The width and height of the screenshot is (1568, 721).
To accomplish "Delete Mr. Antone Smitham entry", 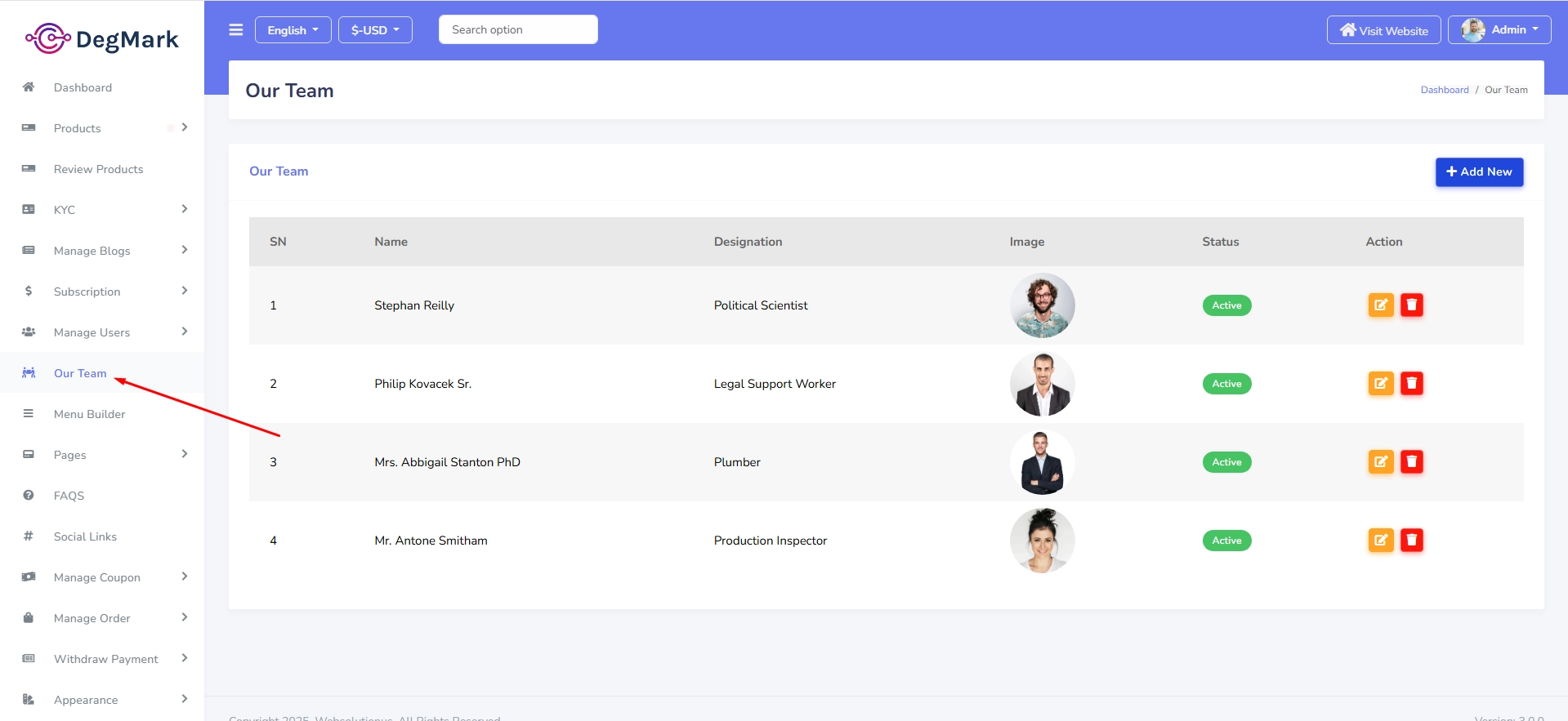I will tap(1412, 541).
